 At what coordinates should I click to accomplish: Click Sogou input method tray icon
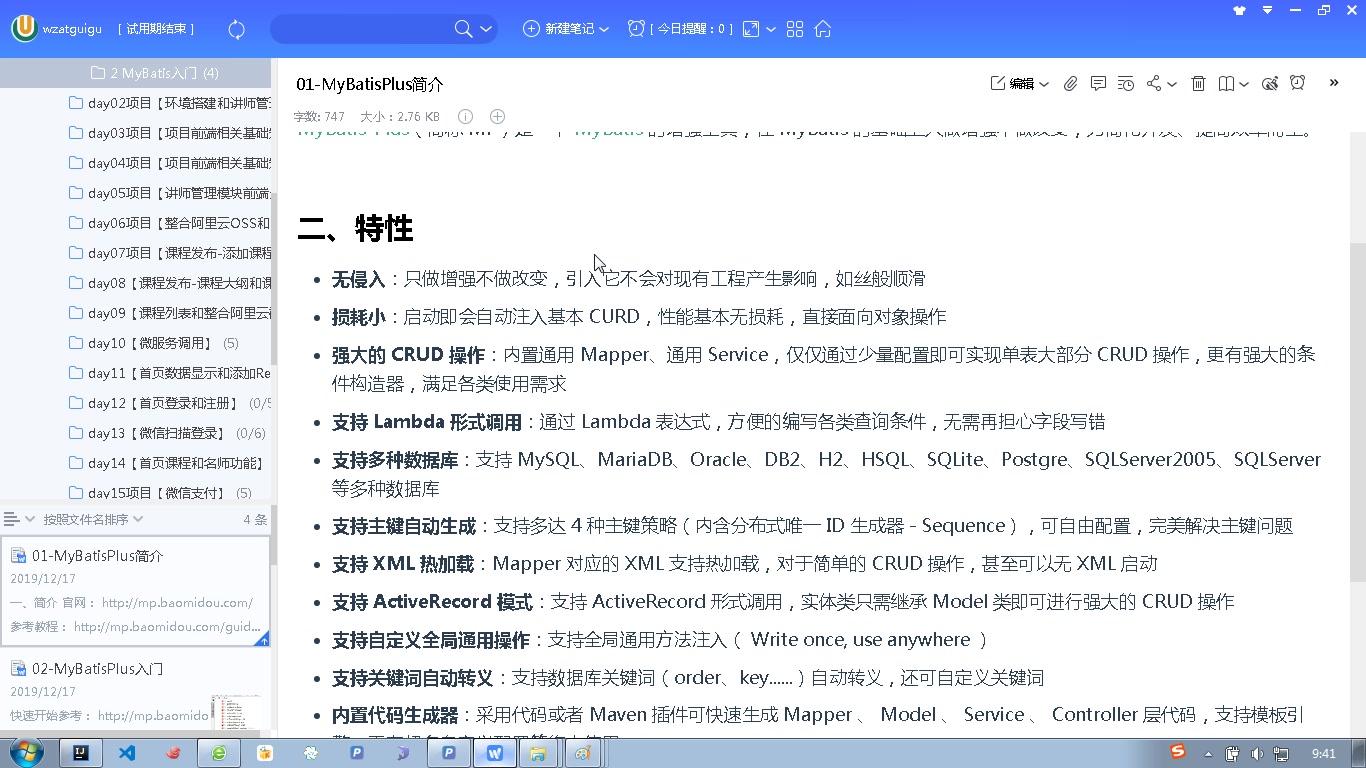point(1178,752)
